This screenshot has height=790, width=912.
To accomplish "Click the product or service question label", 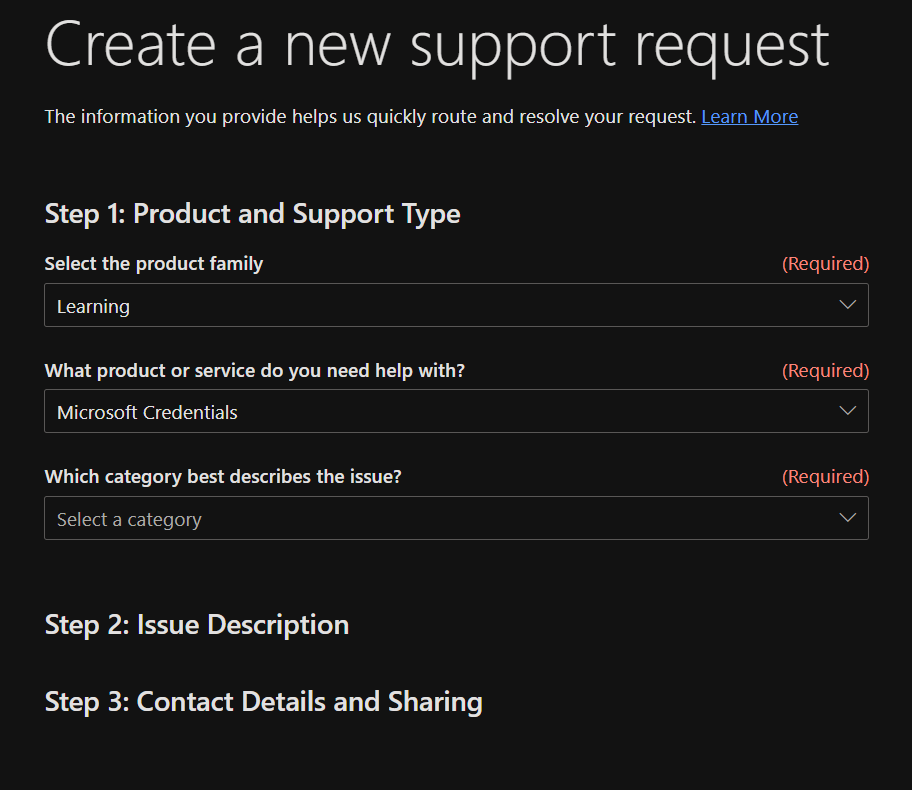I will click(255, 371).
